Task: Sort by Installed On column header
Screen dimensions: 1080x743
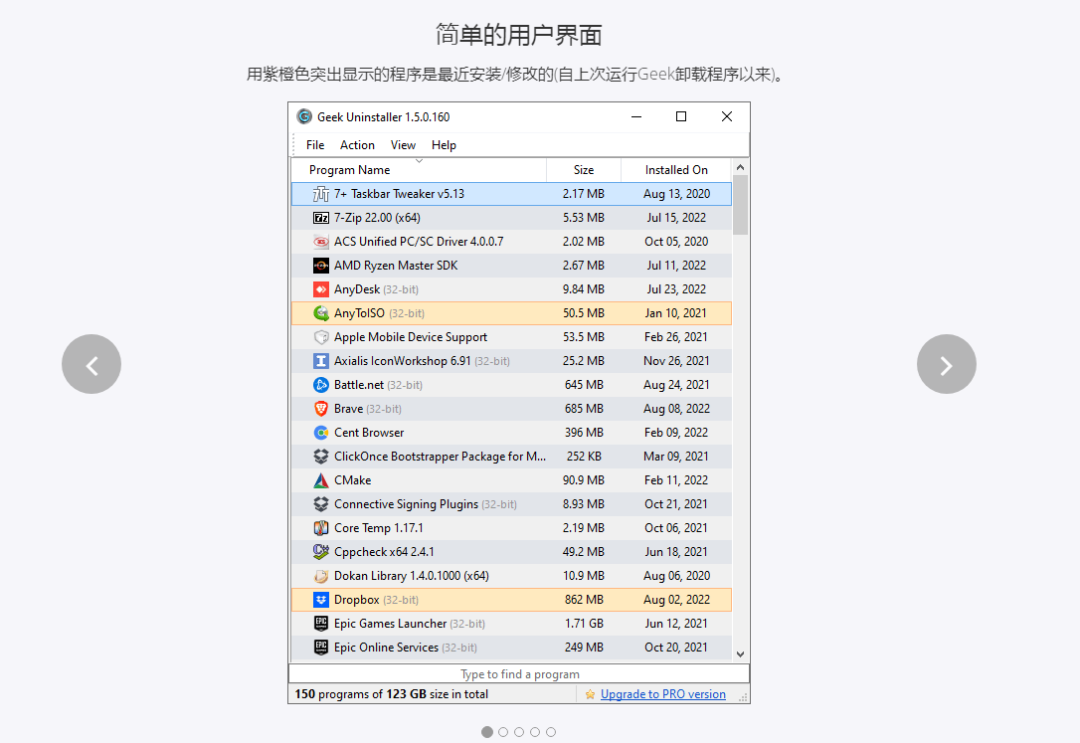Action: tap(676, 170)
